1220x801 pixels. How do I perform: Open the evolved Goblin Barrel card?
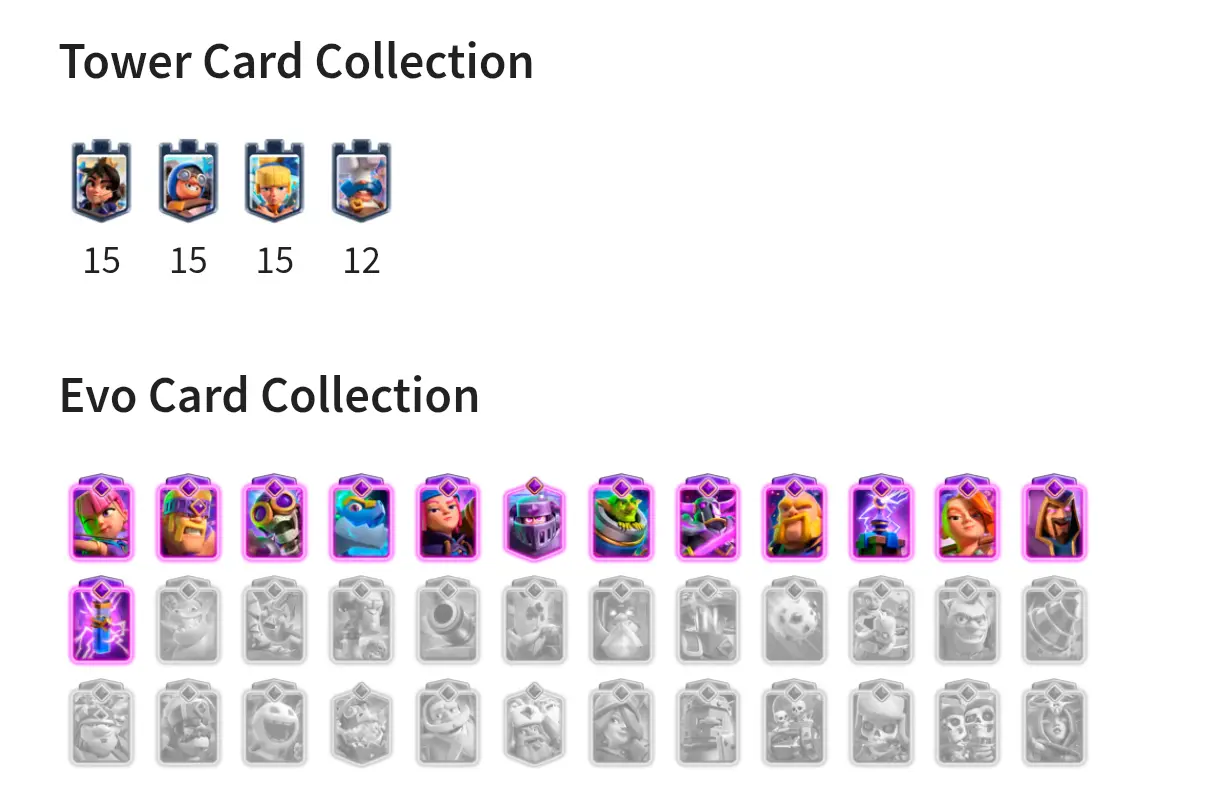(x=621, y=518)
